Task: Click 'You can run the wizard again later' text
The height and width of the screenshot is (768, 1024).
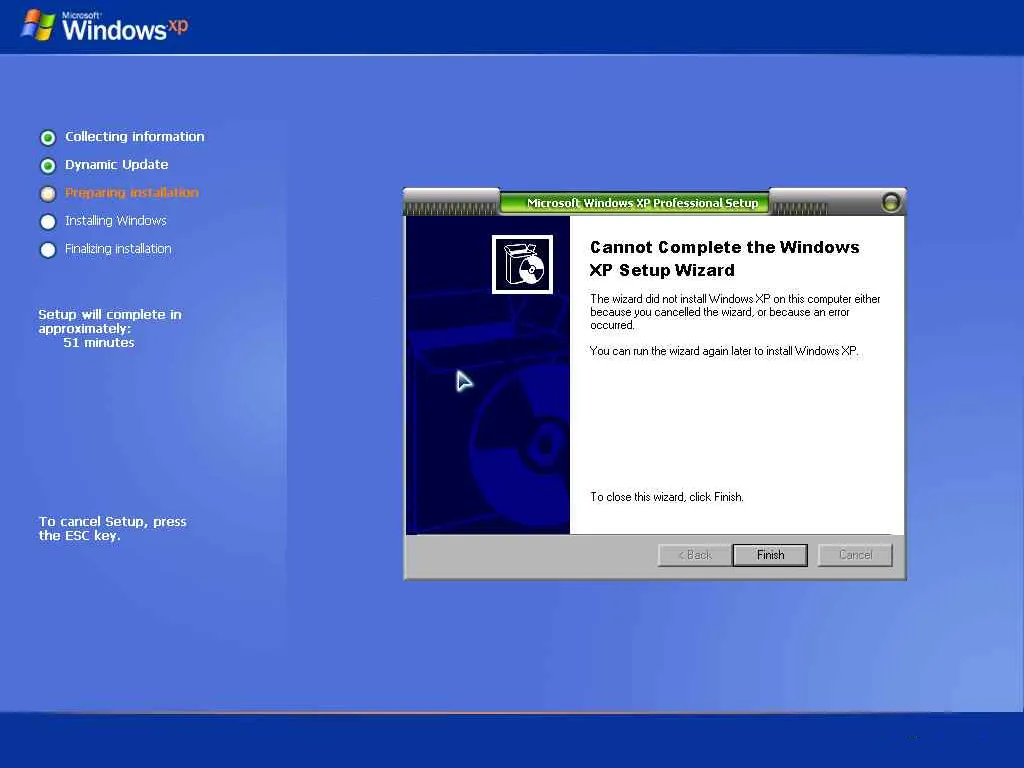Action: pyautogui.click(x=724, y=351)
